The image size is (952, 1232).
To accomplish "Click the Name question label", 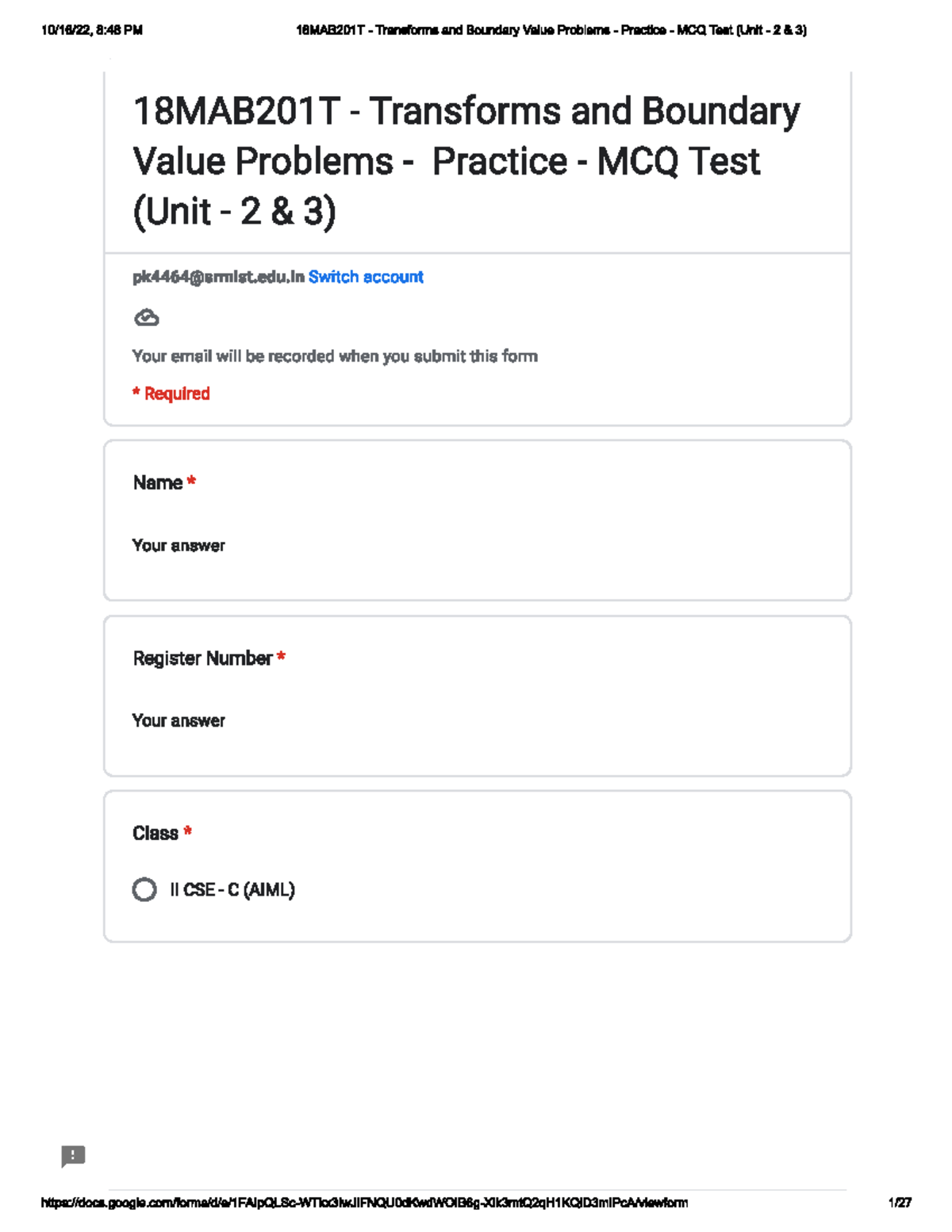I will click(x=158, y=483).
